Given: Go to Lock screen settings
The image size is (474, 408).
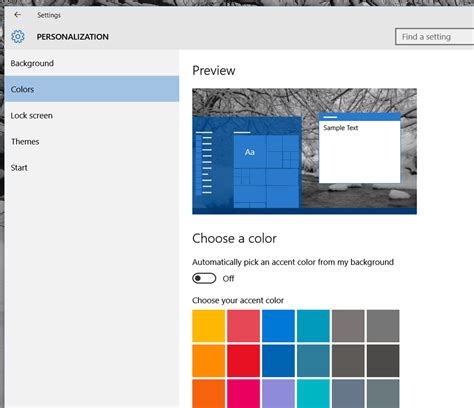Looking at the screenshot, I should point(92,115).
